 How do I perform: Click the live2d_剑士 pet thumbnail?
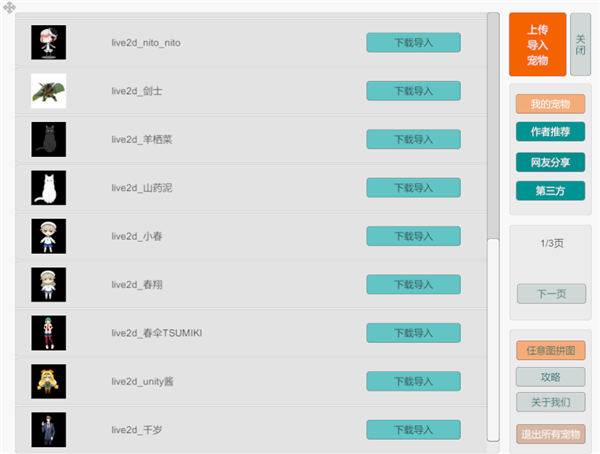pyautogui.click(x=48, y=91)
